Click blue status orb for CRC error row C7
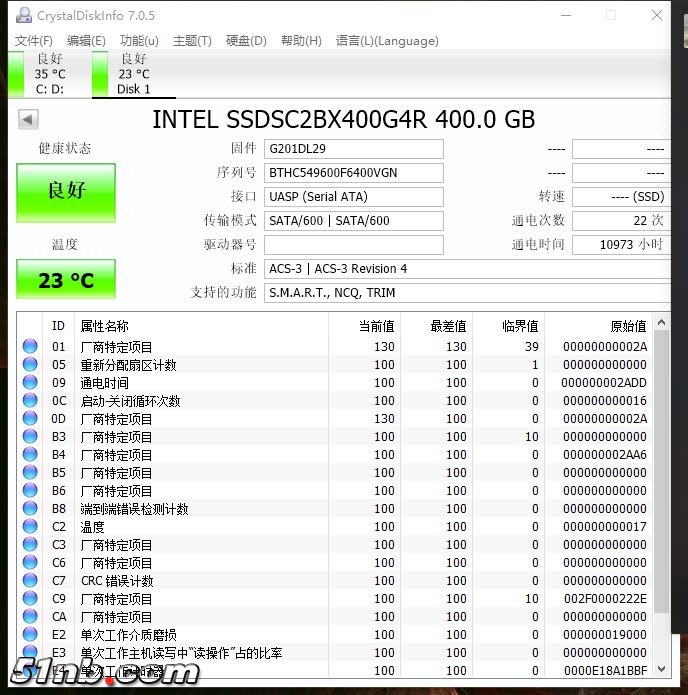688x695 pixels. 30,581
